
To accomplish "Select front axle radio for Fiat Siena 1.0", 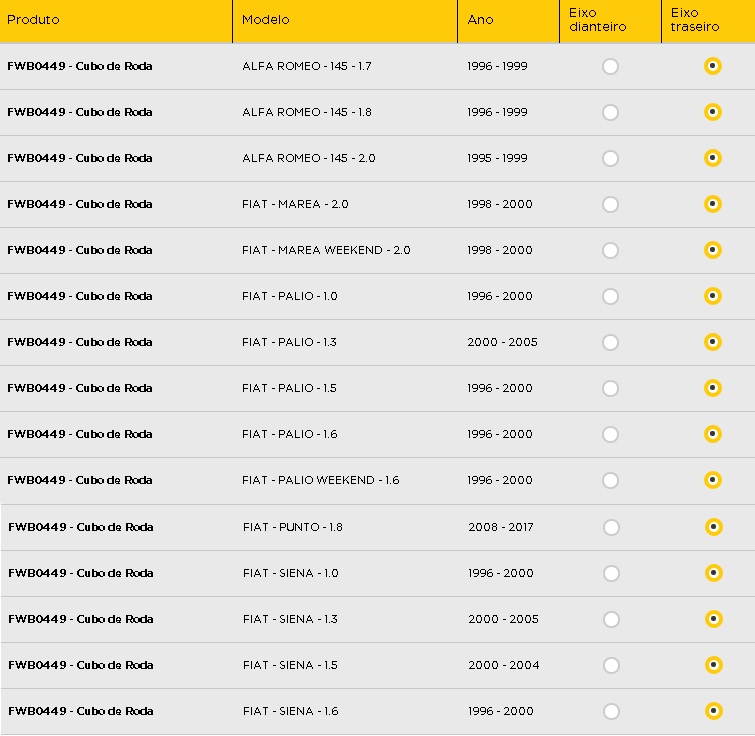I will coord(611,574).
